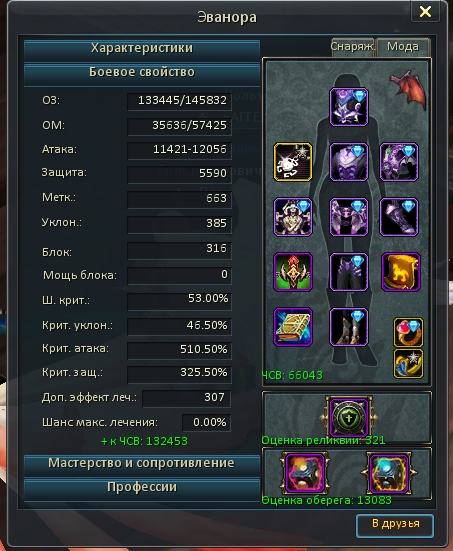Click the red-gem ring slot
This screenshot has width=453, height=551.
tap(408, 332)
